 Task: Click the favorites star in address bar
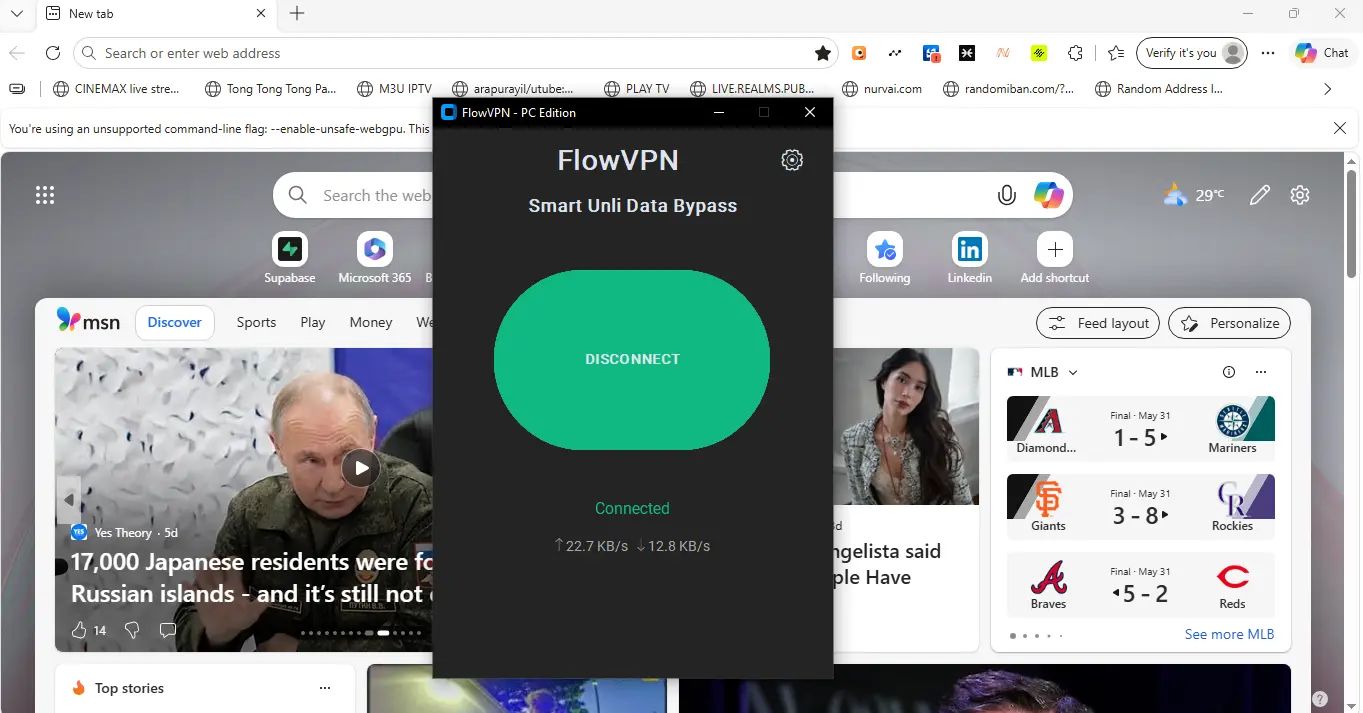click(x=823, y=53)
